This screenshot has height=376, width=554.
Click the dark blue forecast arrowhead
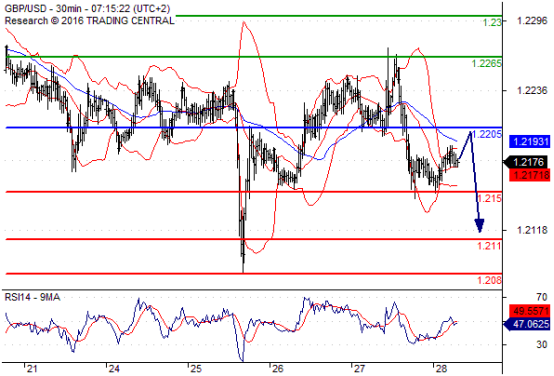pos(479,226)
